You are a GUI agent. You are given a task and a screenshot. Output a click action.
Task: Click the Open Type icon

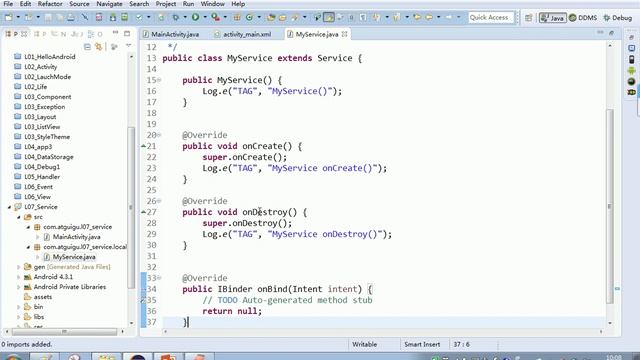pyautogui.click(x=271, y=17)
